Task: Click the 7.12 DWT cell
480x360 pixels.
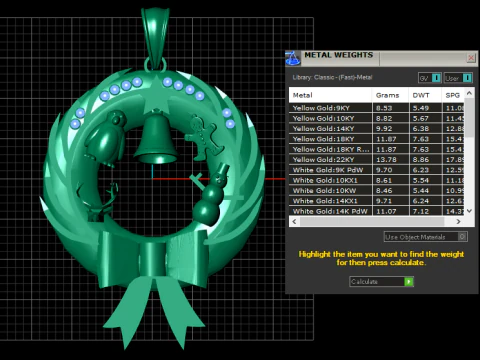Action: [425, 211]
